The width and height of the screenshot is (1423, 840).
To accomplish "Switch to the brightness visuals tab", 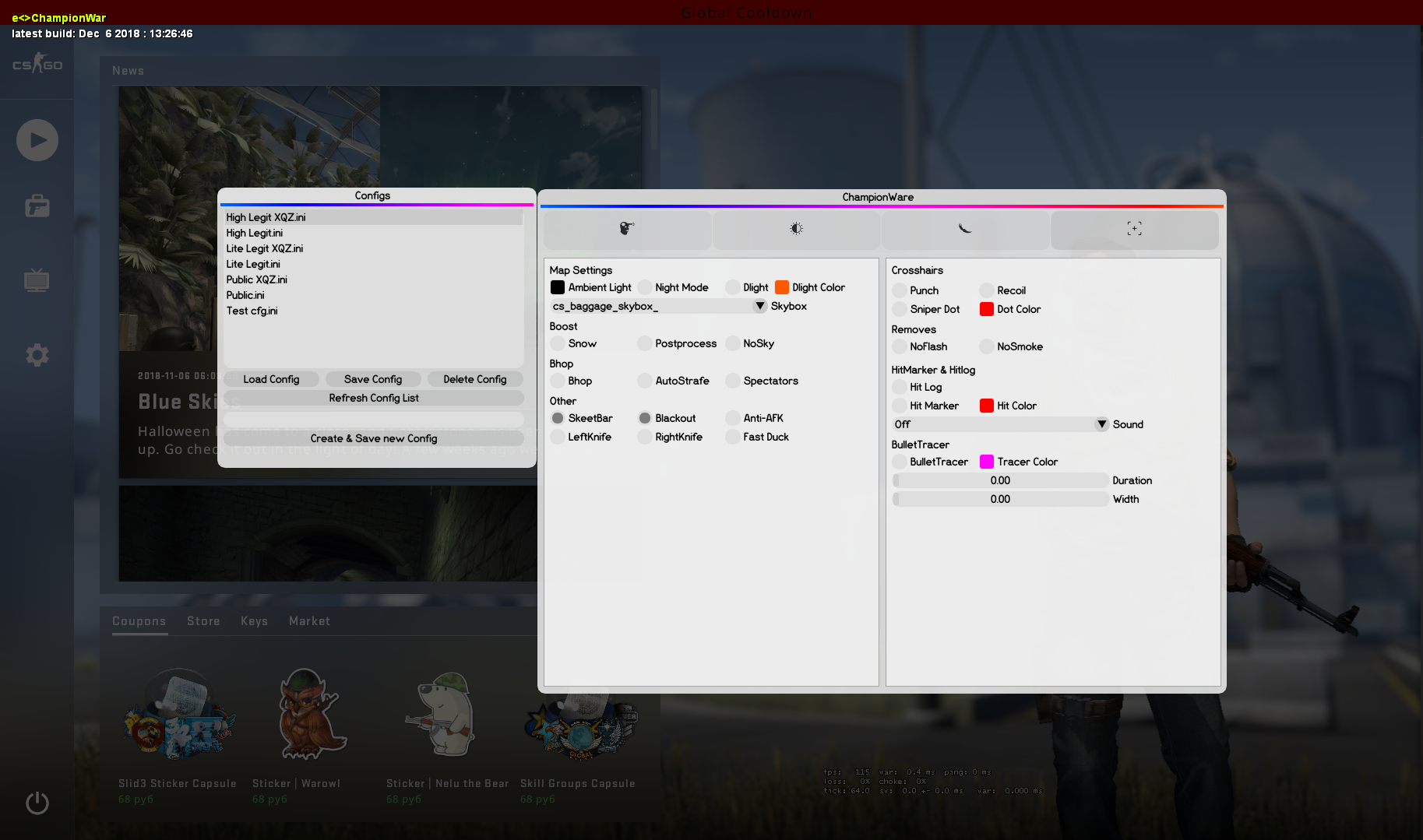I will 796,229.
